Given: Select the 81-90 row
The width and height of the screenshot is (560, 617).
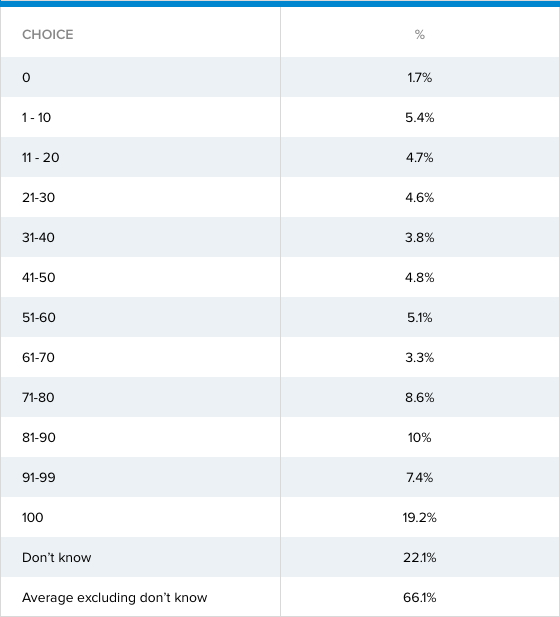Looking at the screenshot, I should click(280, 437).
